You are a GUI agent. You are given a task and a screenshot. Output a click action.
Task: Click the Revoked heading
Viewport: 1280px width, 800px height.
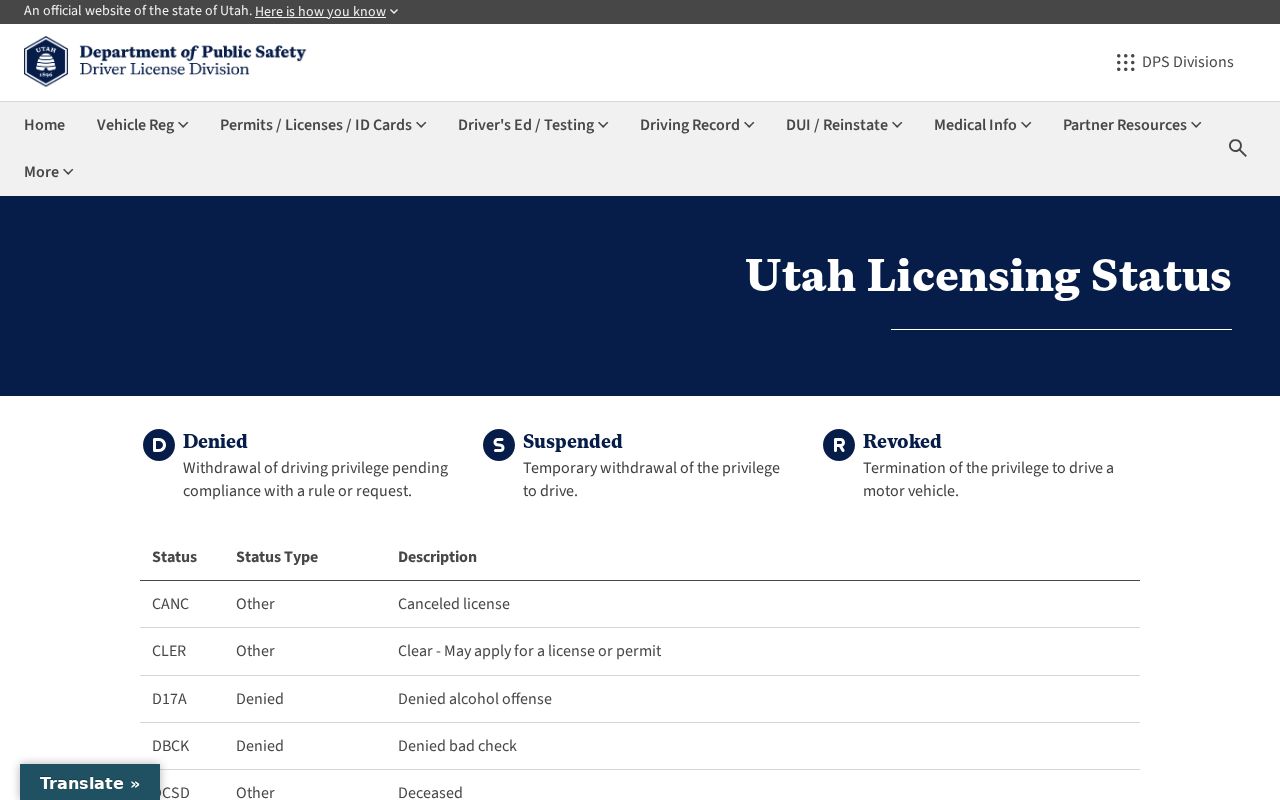[902, 441]
